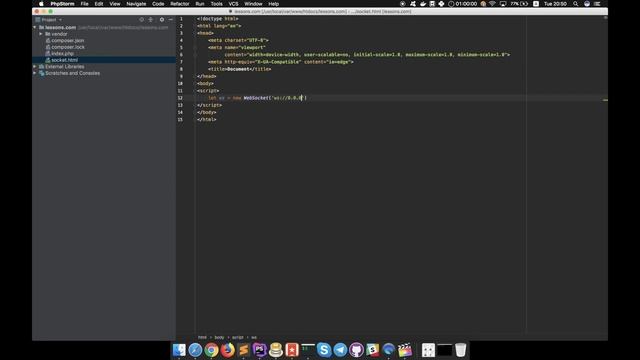This screenshot has width=640, height=360.
Task: Click the Wi-Fi icon in the menu bar
Action: pyautogui.click(x=493, y=4)
